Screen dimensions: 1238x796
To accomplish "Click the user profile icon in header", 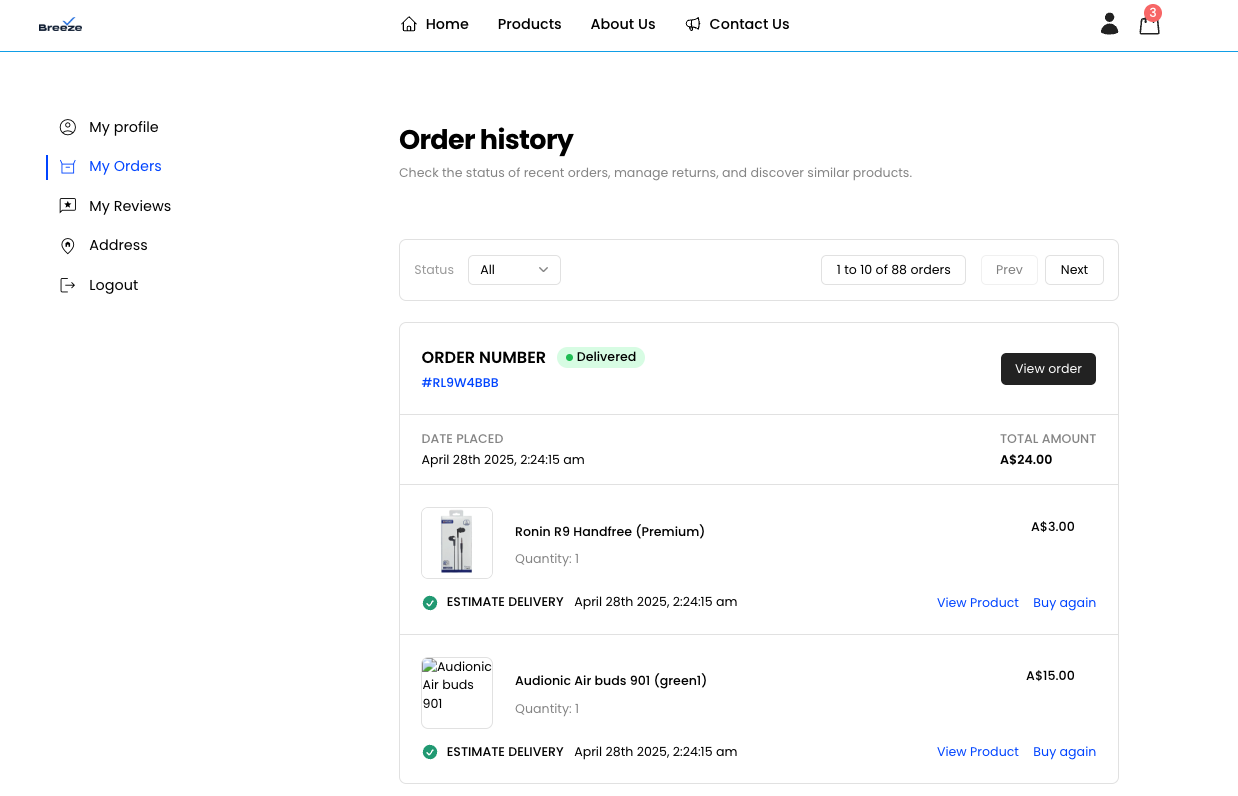I will [1109, 23].
